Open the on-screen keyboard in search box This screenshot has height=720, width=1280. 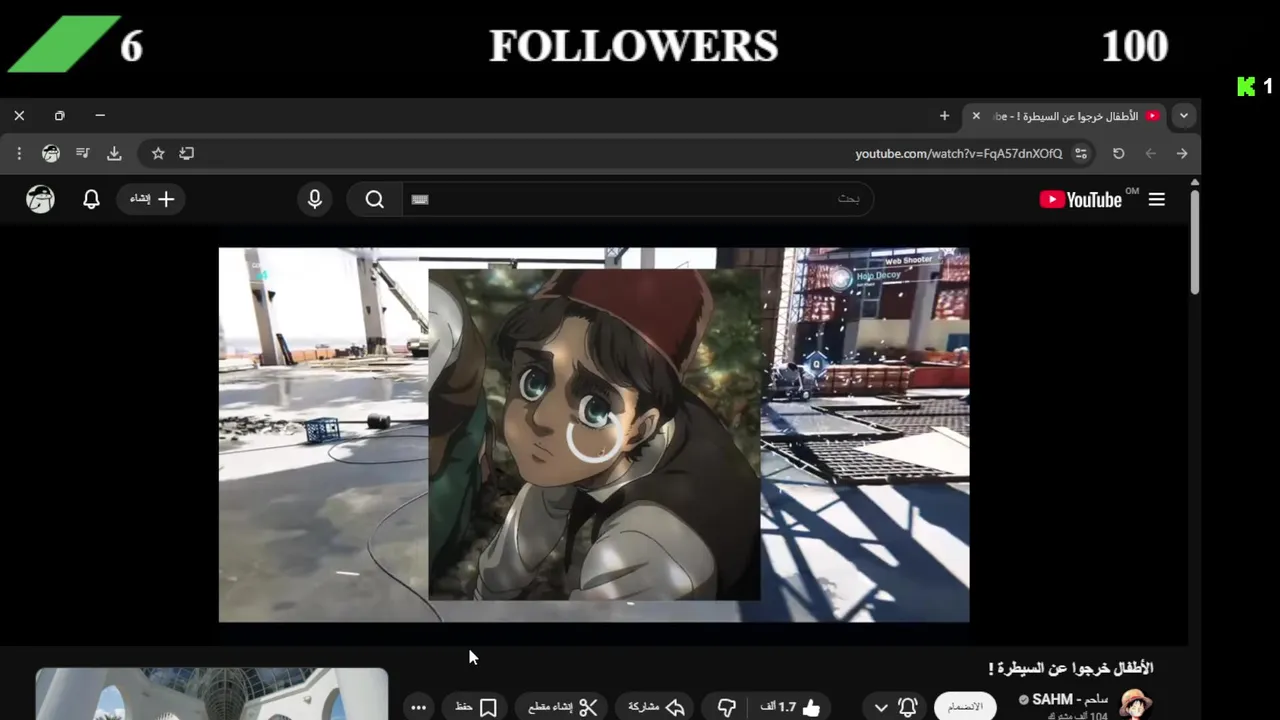click(x=420, y=199)
